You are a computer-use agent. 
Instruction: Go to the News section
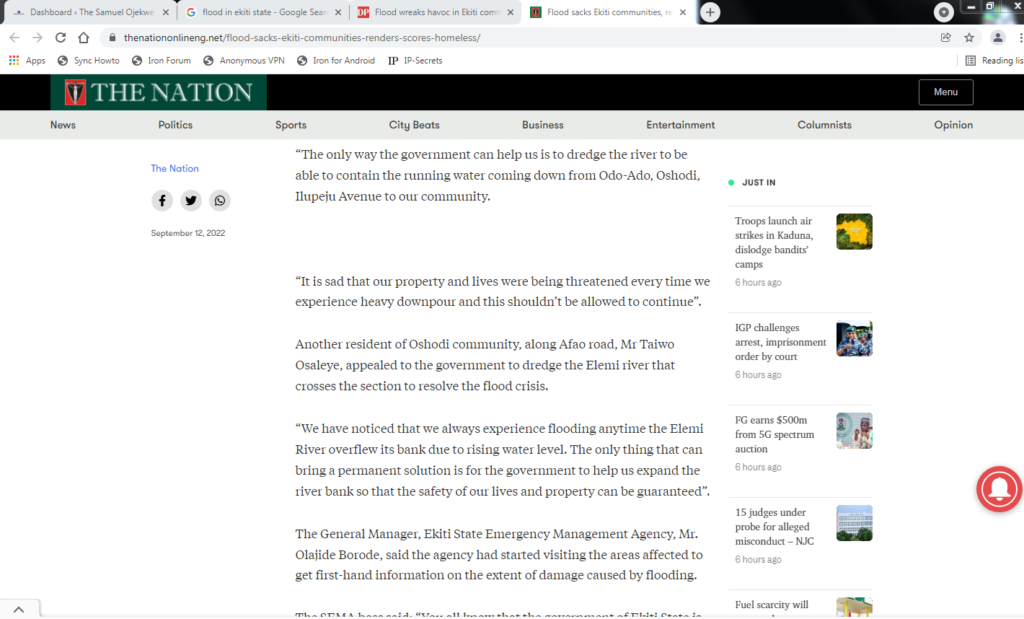[x=63, y=125]
